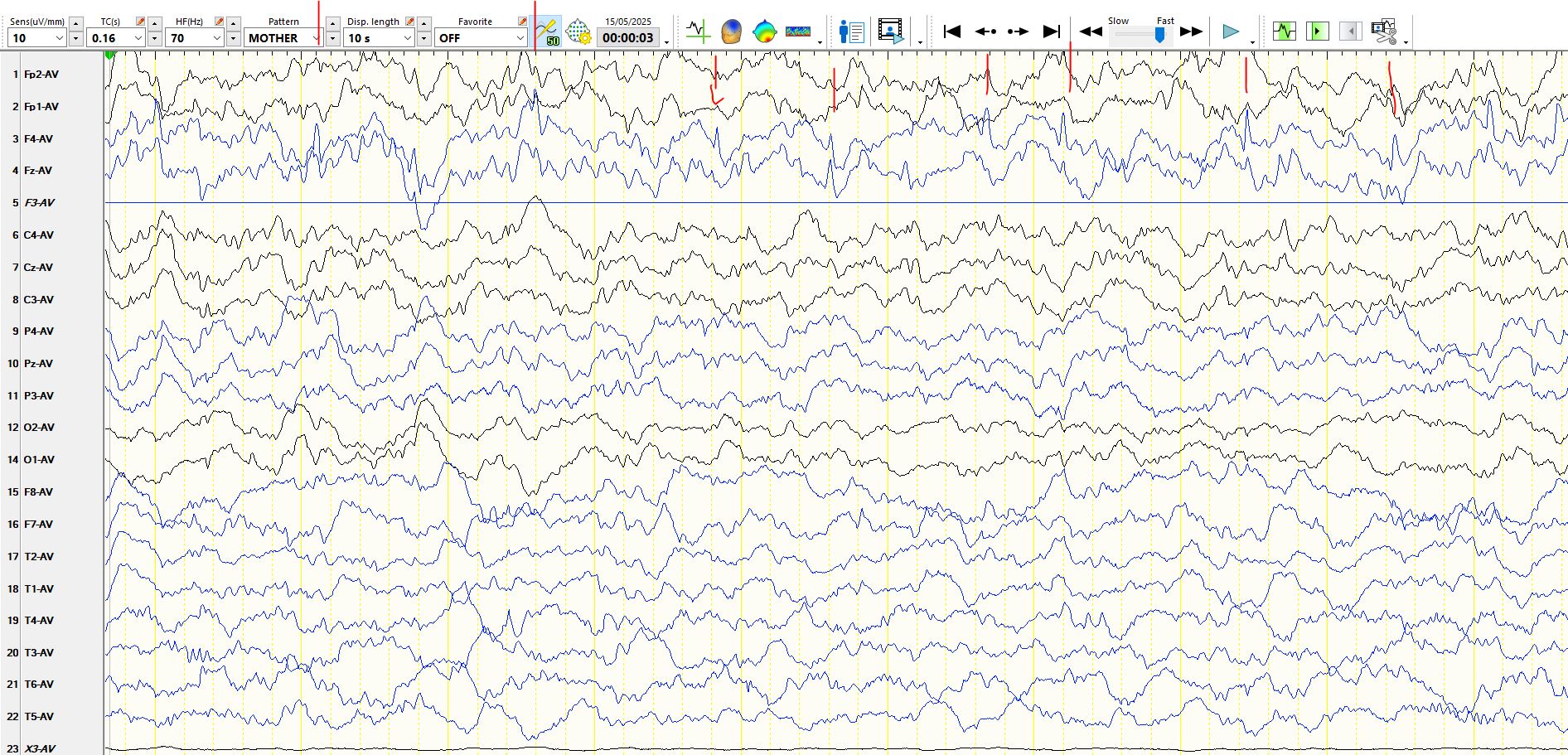Expand the arrow beside the spectral array icon
This screenshot has height=755, width=1568.
tap(820, 42)
